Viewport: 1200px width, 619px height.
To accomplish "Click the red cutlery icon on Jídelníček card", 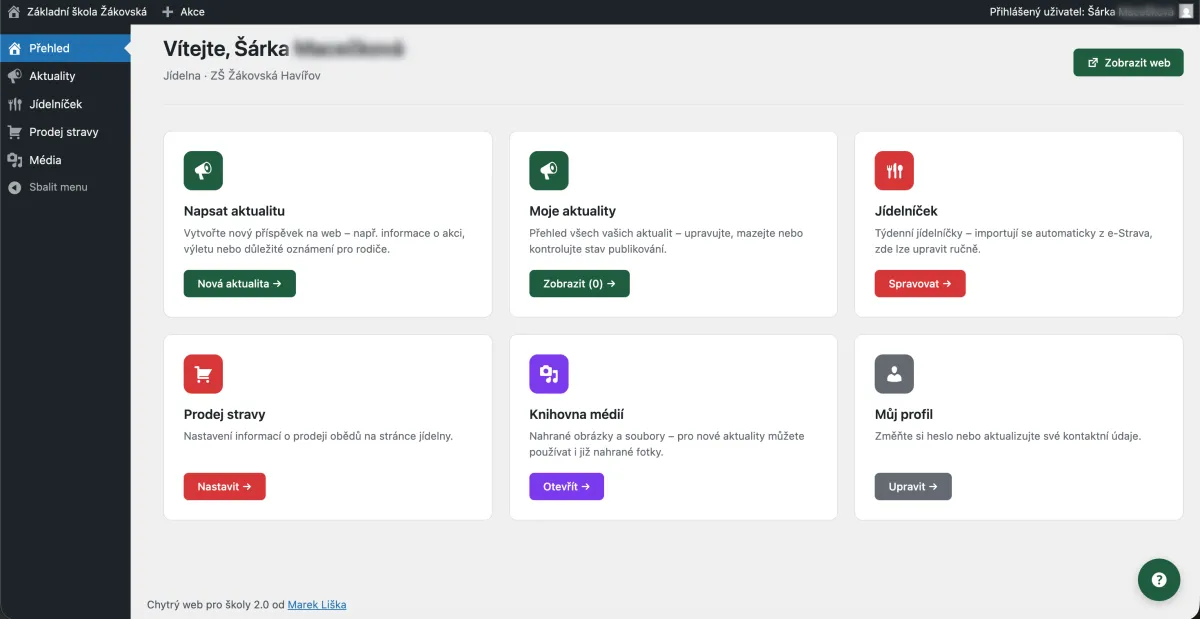I will click(x=894, y=171).
